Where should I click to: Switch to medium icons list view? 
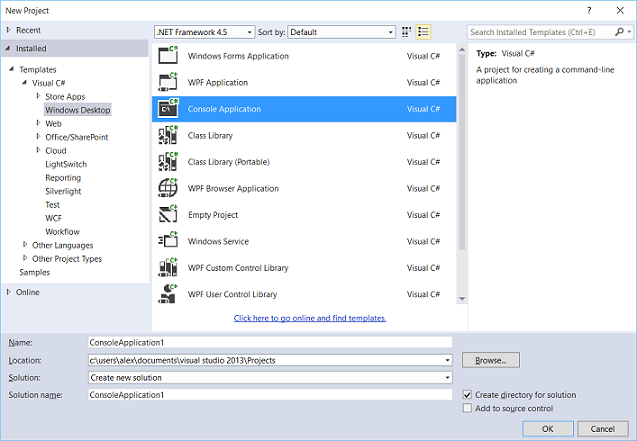[x=423, y=32]
